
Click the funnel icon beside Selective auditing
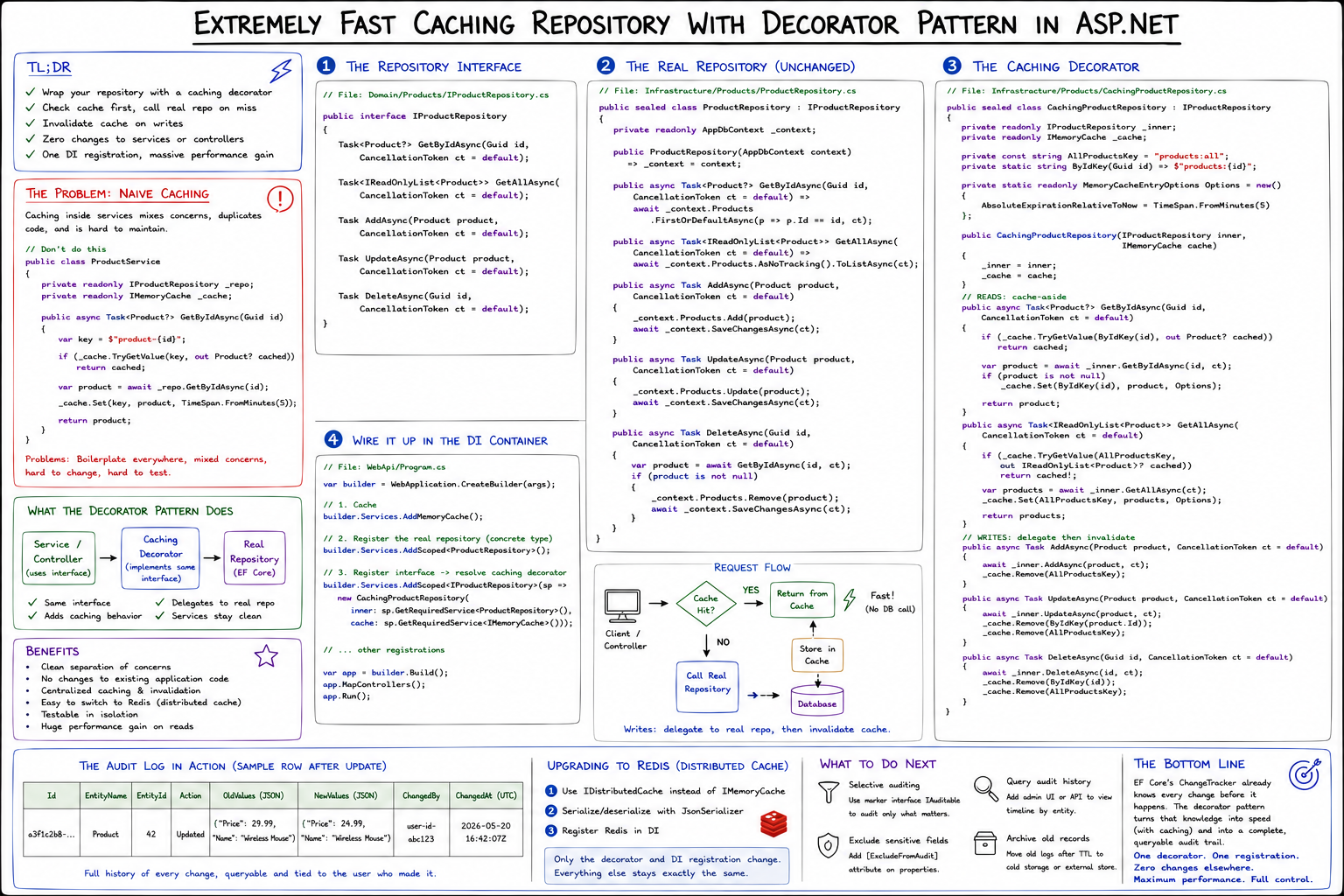[x=829, y=792]
